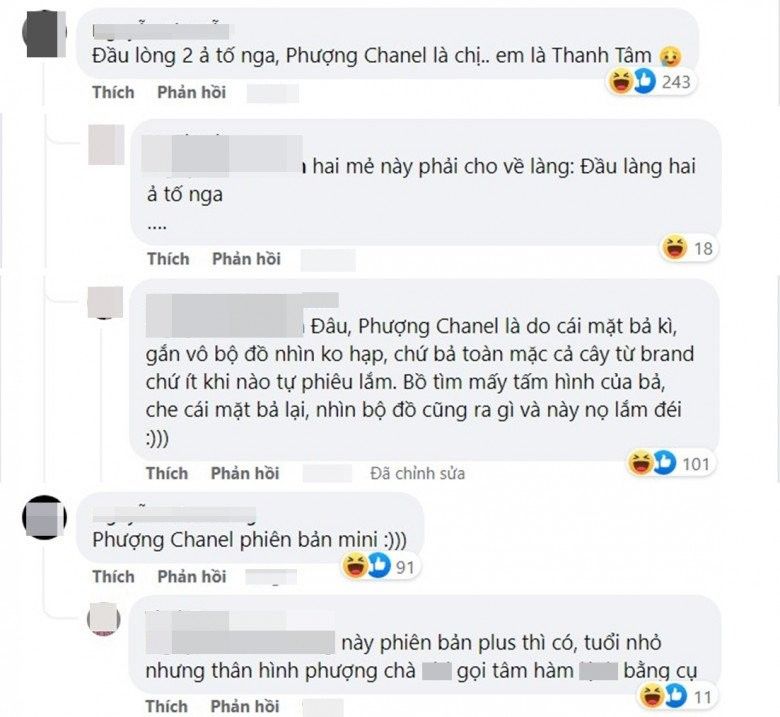This screenshot has width=780, height=717.
Task: Like the long comment about 'cái mặt bả kì'
Action: click(167, 473)
